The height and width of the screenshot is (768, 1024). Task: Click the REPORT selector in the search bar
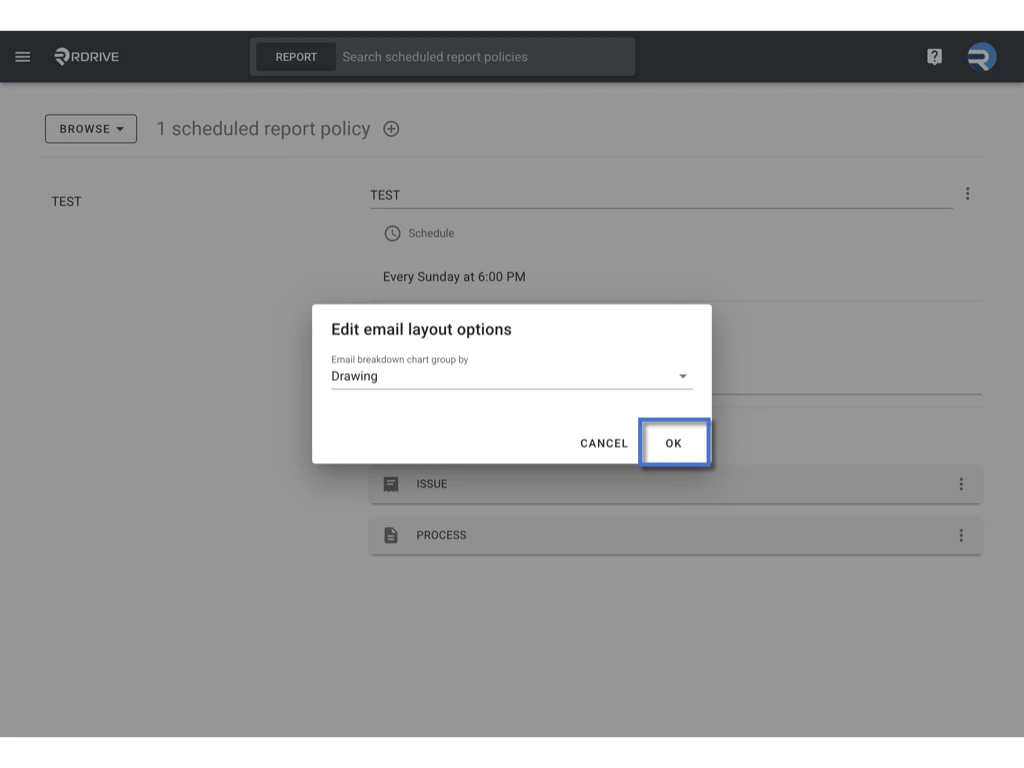pos(296,56)
